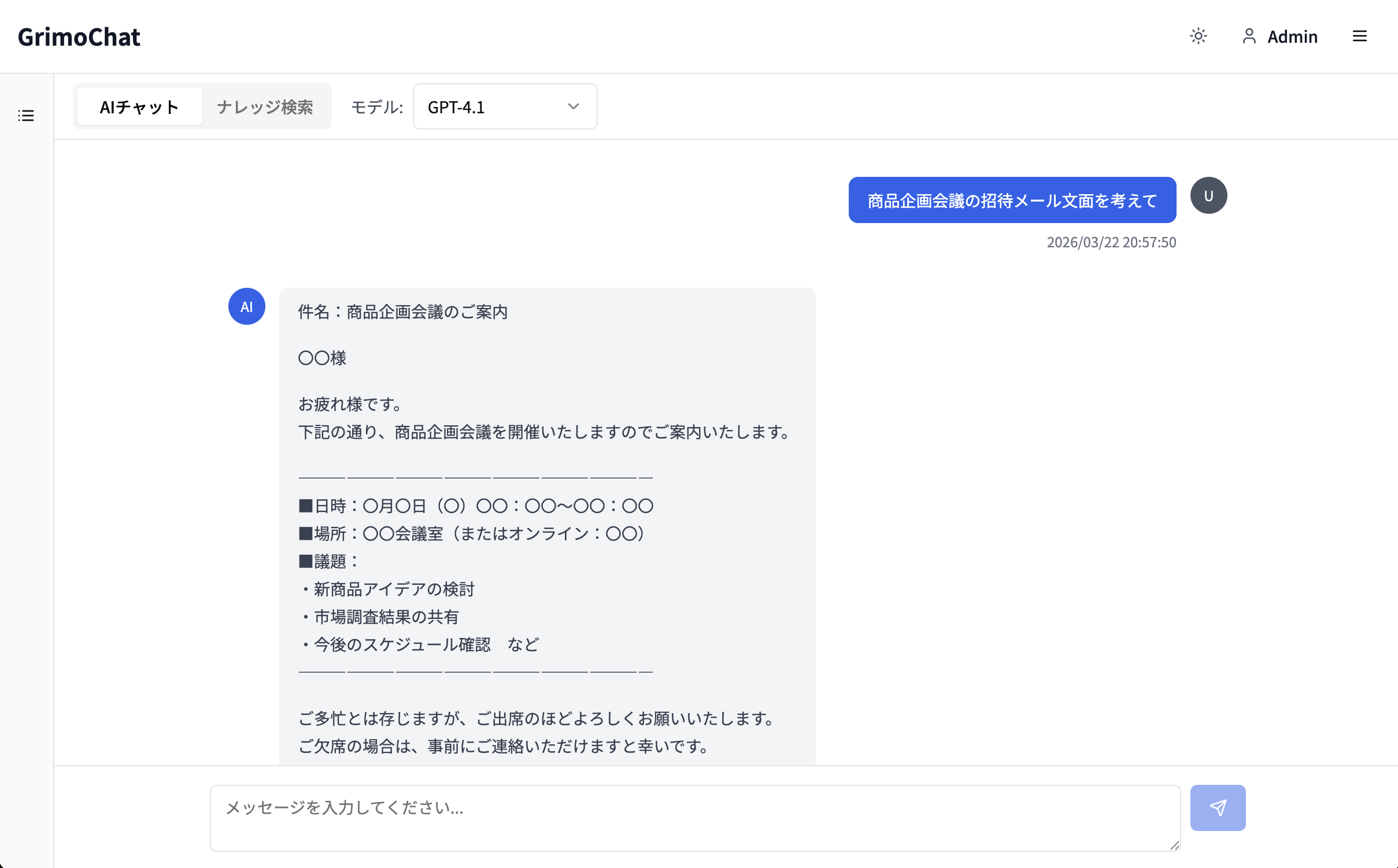1398x868 pixels.
Task: Click the message input field
Action: [x=695, y=818]
